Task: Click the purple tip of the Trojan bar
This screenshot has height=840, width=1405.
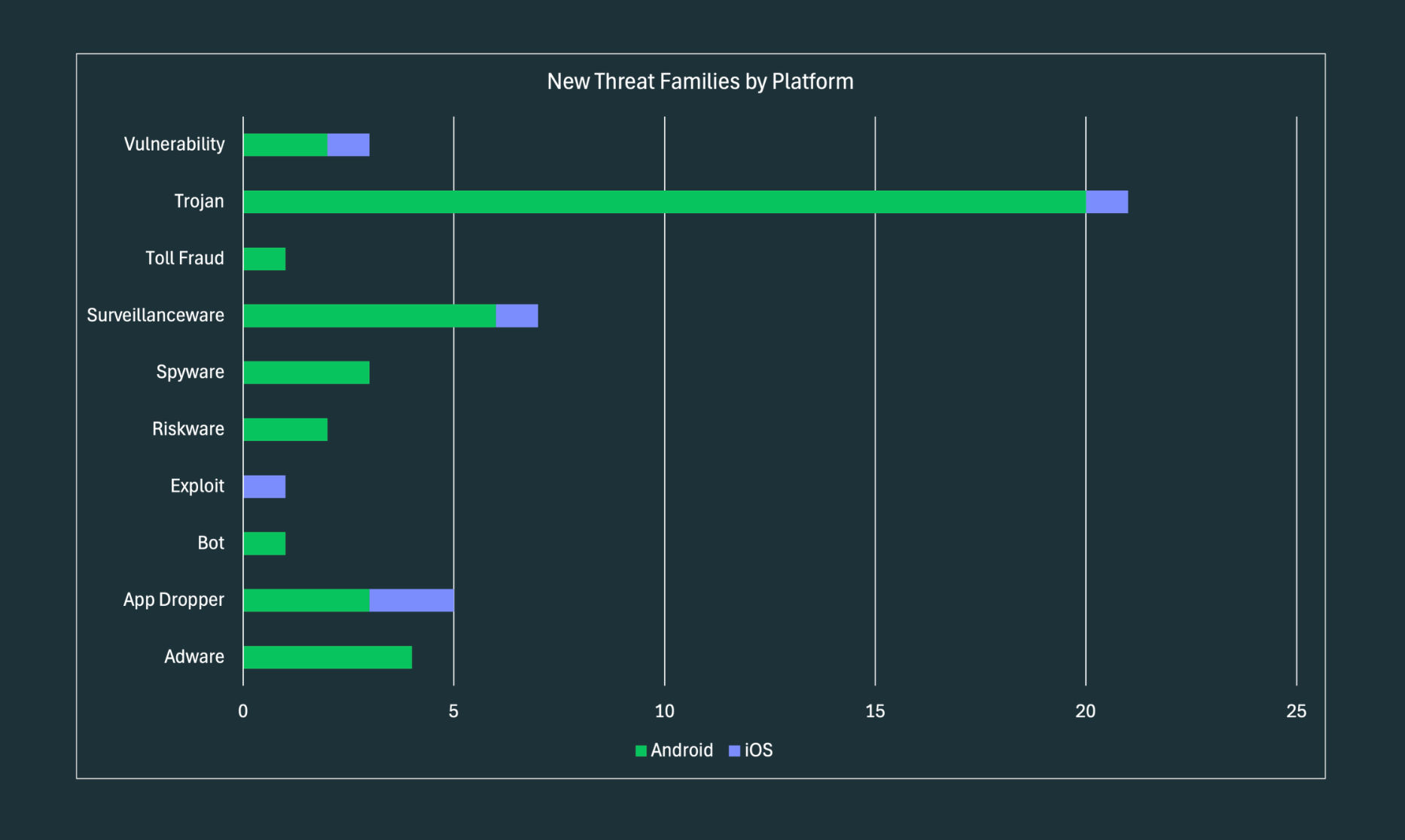Action: 1105,201
